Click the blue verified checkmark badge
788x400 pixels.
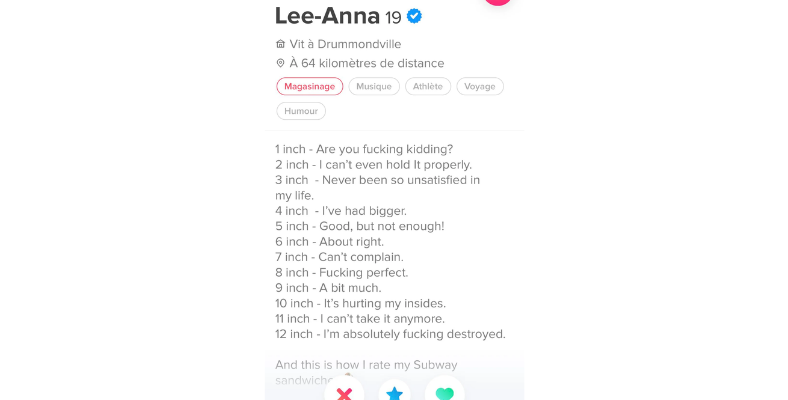(414, 16)
